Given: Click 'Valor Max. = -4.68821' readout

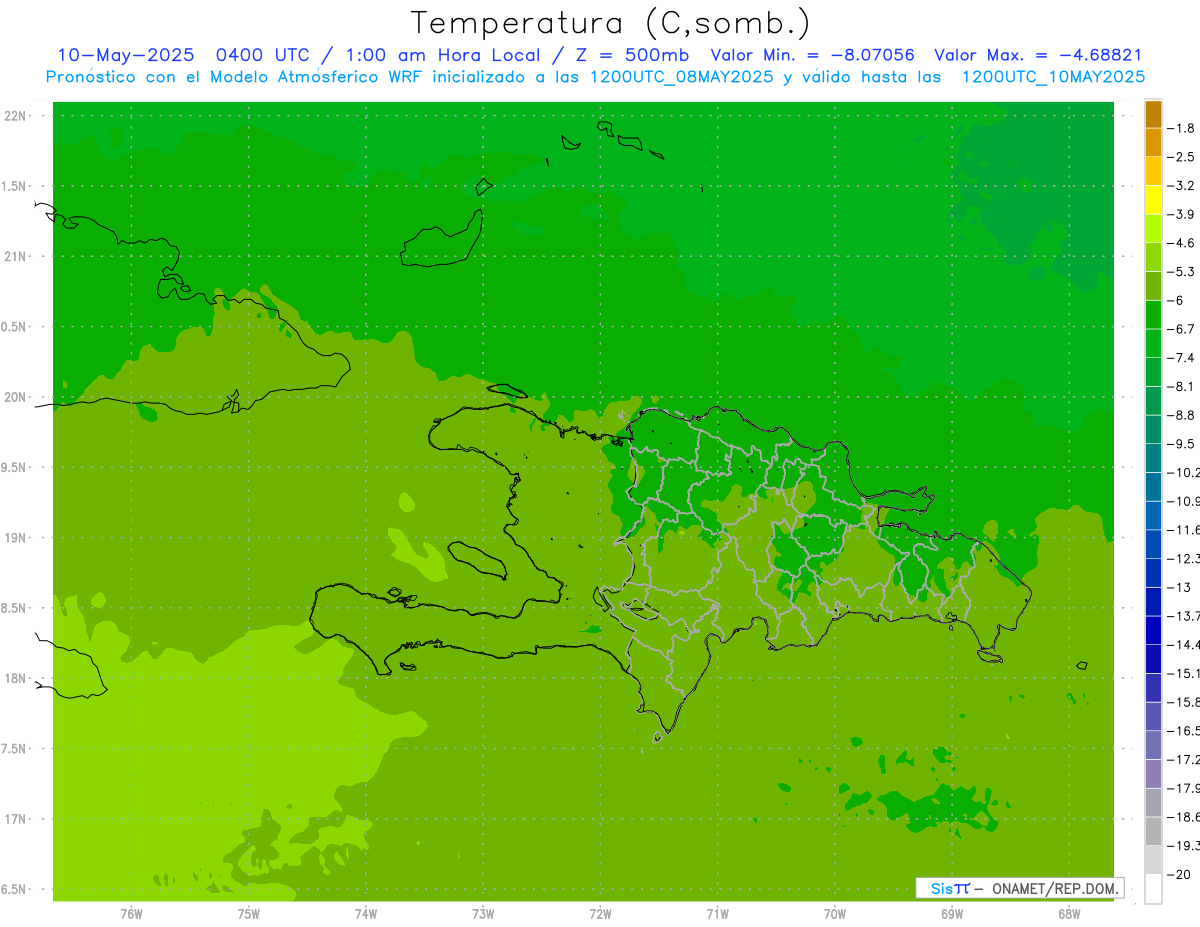Looking at the screenshot, I should click(1038, 55).
